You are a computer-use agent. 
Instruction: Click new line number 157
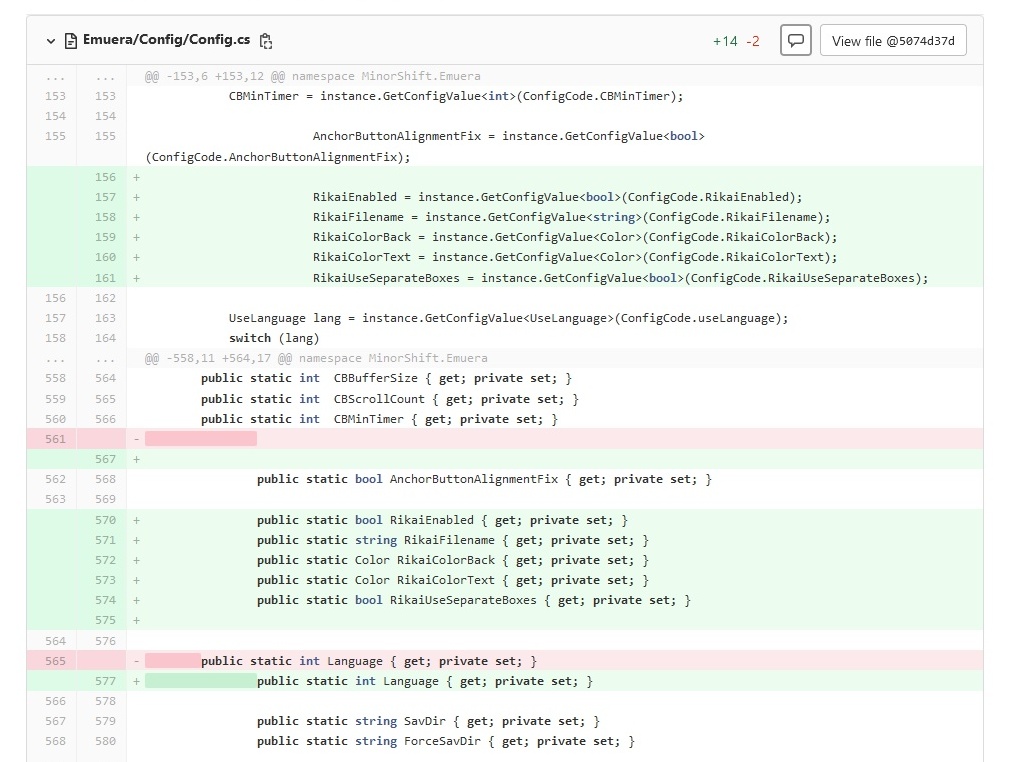point(105,197)
